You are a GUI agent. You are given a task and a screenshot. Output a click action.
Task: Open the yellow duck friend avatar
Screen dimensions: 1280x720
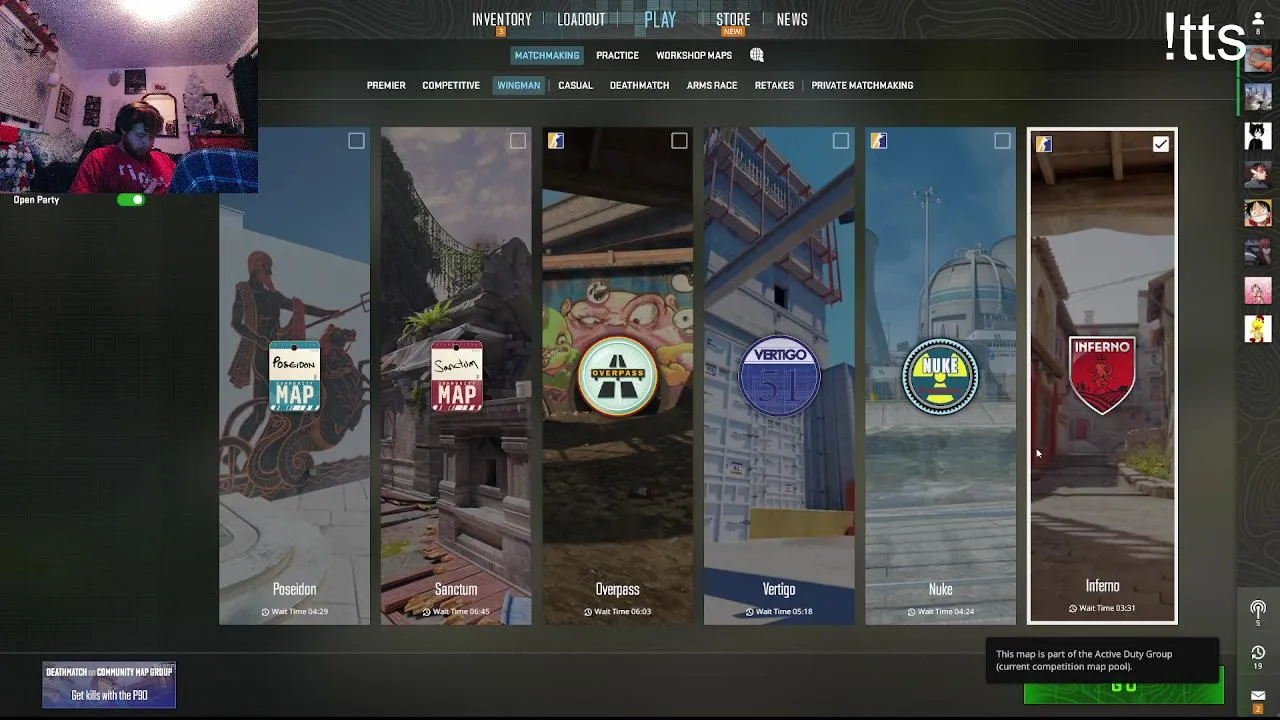tap(1258, 328)
